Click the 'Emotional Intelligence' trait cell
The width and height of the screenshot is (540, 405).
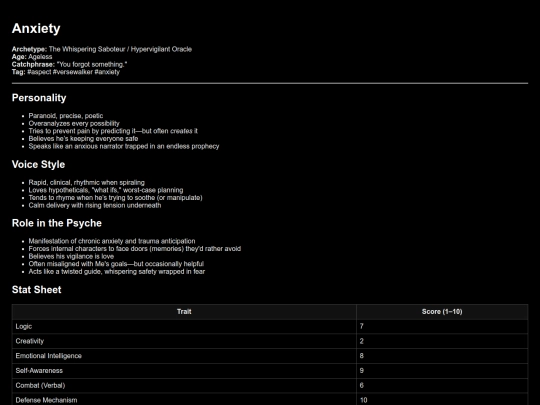pyautogui.click(x=184, y=356)
